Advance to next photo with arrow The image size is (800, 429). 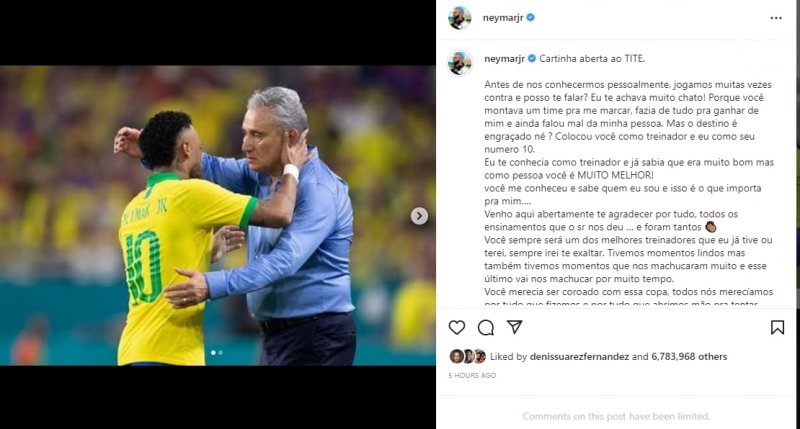[419, 216]
